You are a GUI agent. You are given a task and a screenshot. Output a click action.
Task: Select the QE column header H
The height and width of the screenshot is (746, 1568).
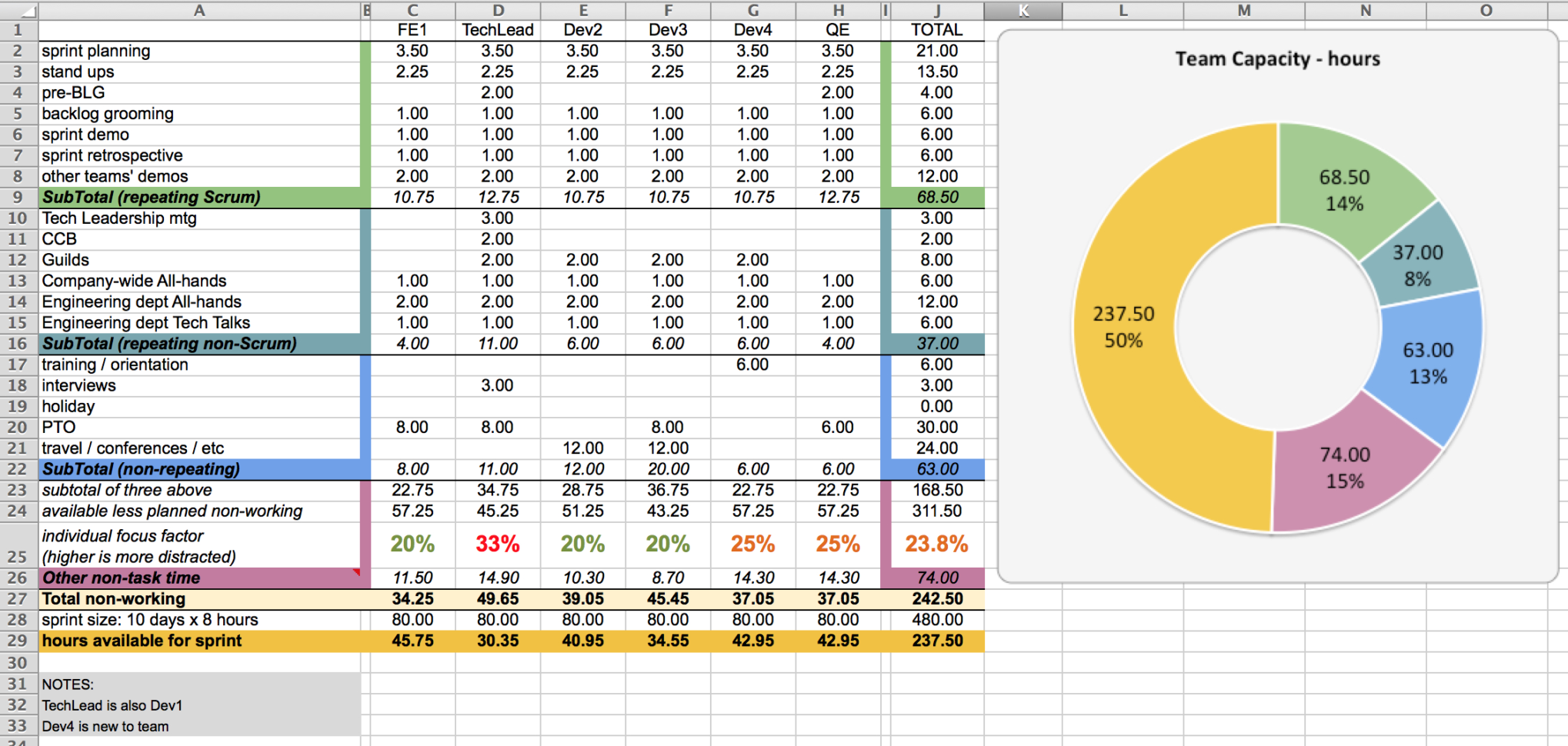click(x=838, y=11)
